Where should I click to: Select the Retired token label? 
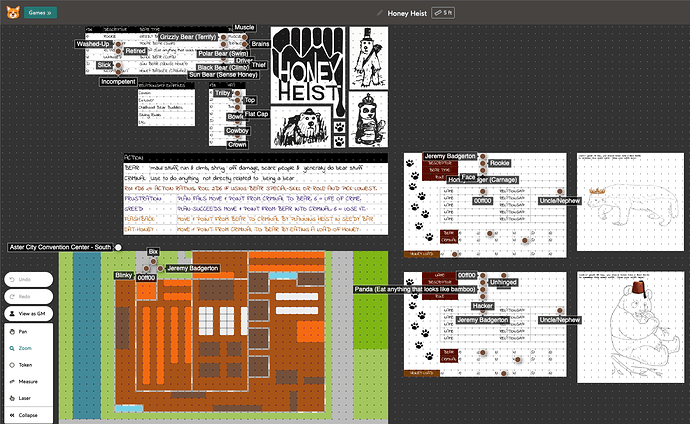coord(135,51)
